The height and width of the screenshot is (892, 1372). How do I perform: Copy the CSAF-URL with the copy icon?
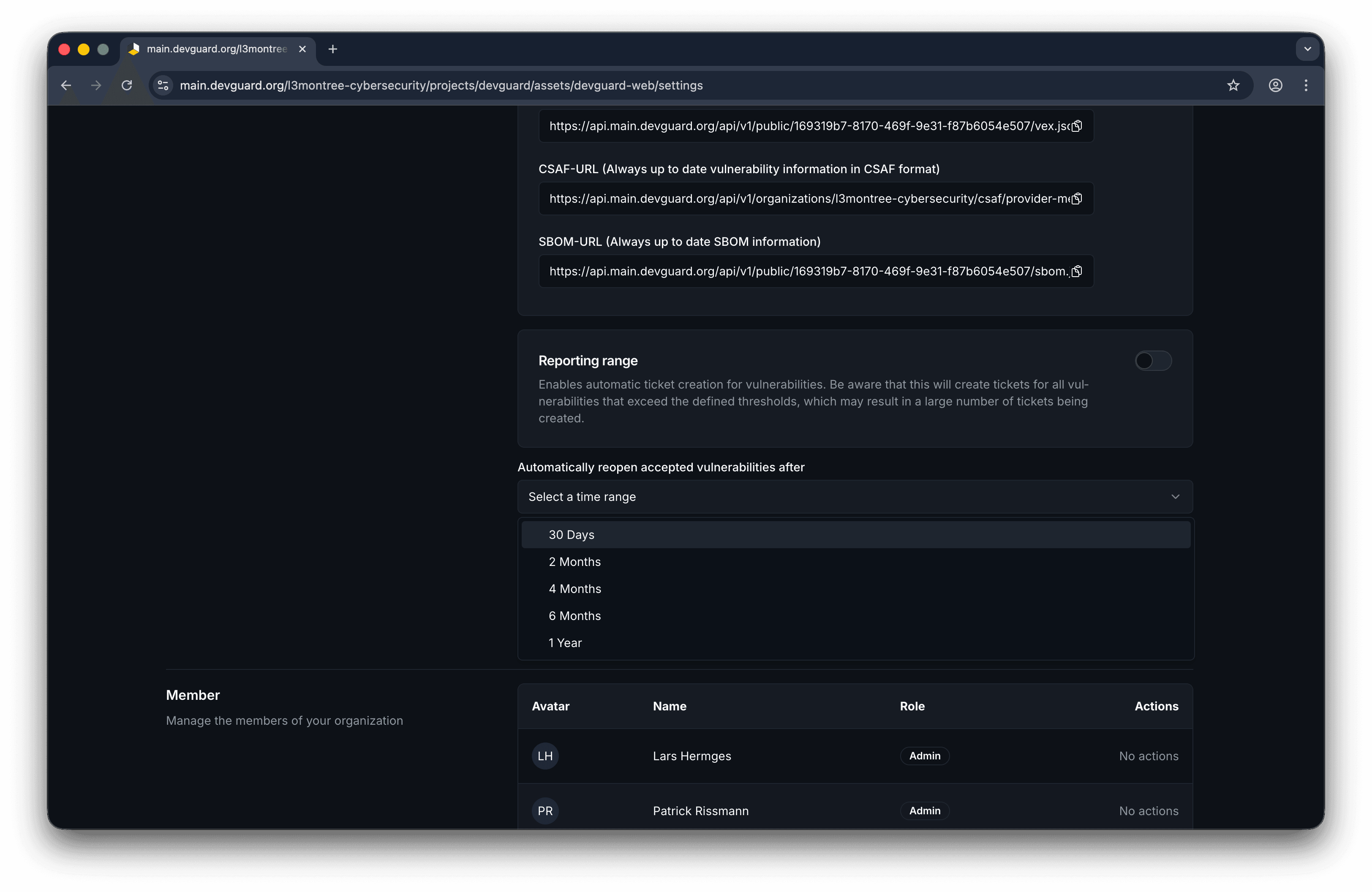[x=1076, y=199]
